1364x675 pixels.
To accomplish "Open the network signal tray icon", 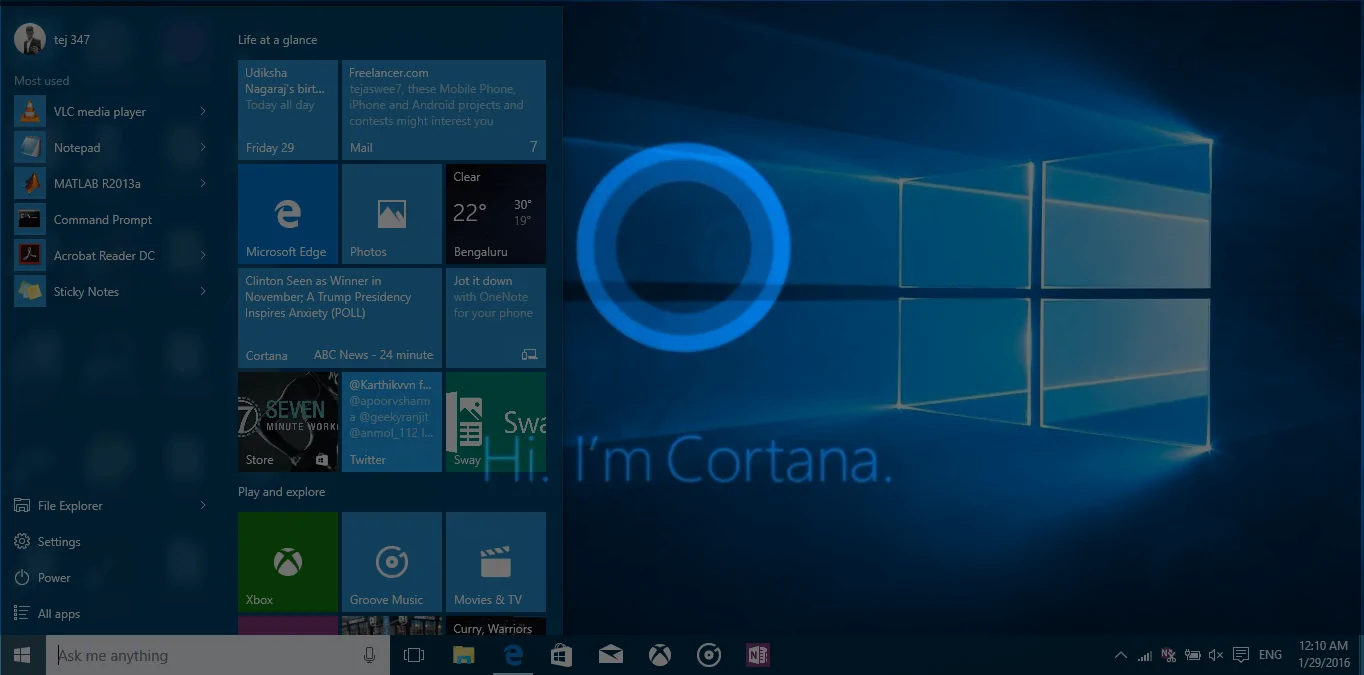I will click(x=1145, y=656).
